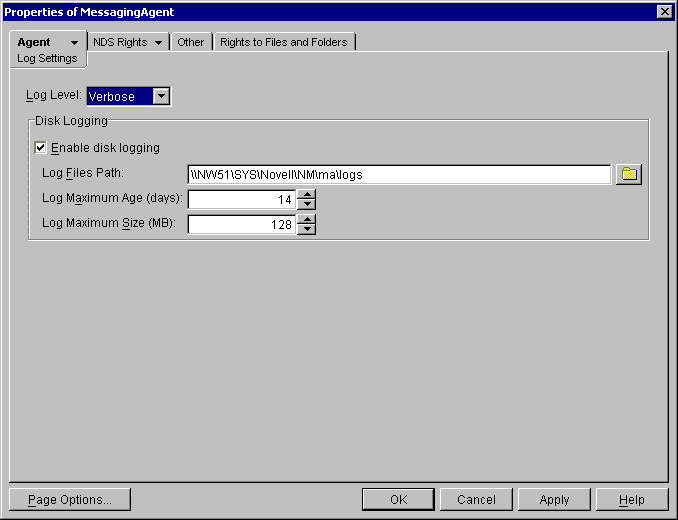This screenshot has height=520, width=678.
Task: Increase Log Maximum Age value
Action: pos(307,195)
